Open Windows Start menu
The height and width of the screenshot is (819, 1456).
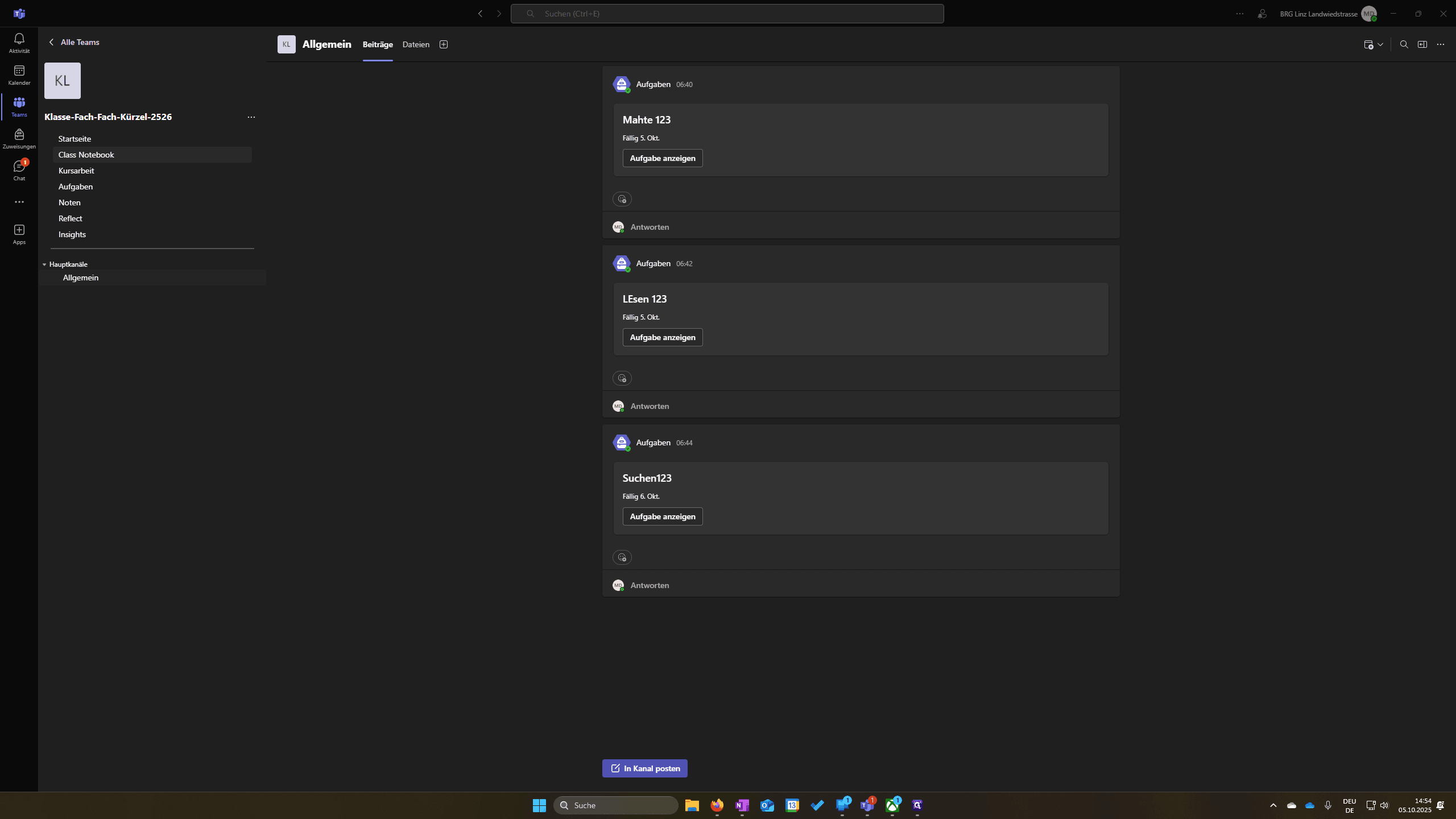(x=539, y=805)
